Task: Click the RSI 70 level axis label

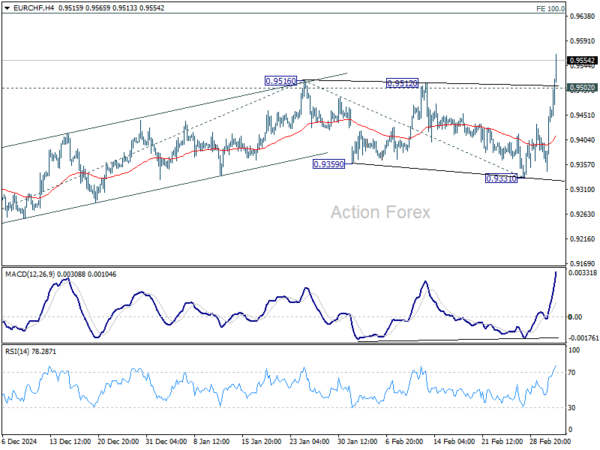Action: [x=572, y=372]
